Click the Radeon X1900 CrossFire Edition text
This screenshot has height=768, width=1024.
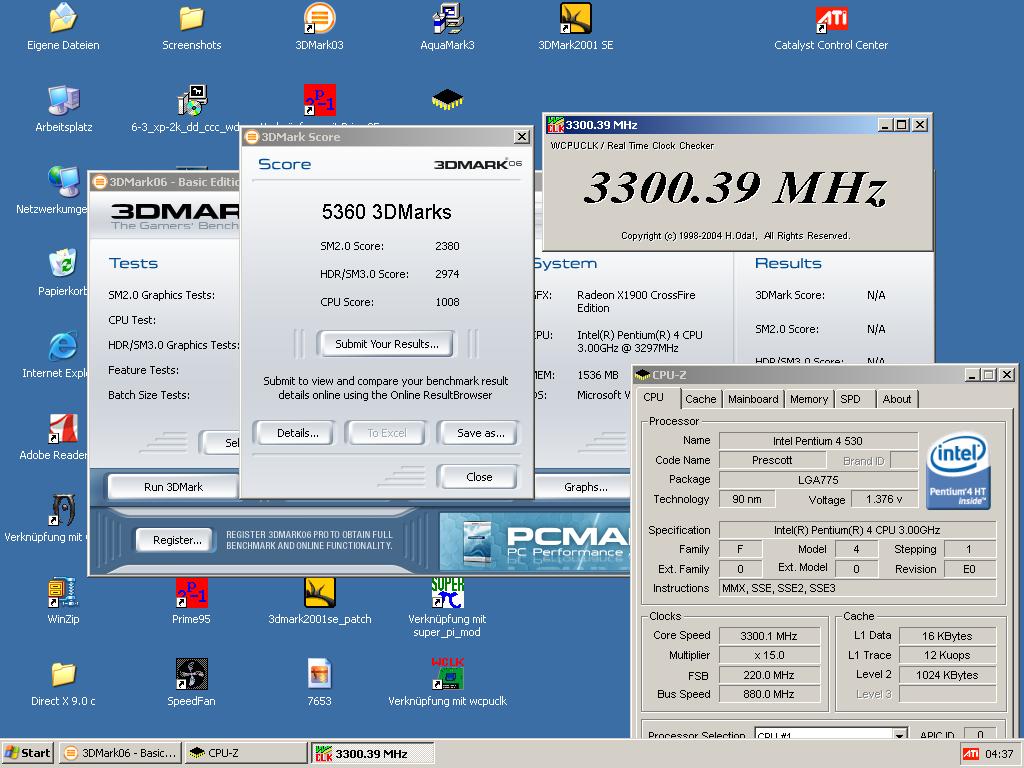(635, 301)
